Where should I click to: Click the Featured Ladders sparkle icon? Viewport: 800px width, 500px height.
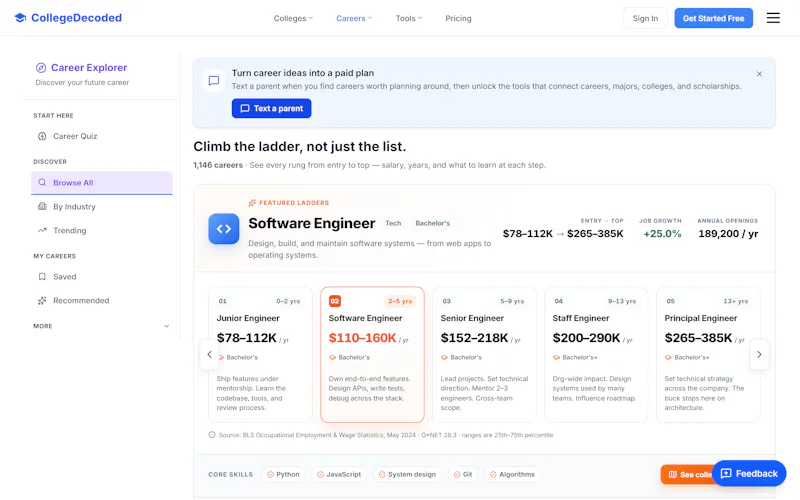coord(252,203)
